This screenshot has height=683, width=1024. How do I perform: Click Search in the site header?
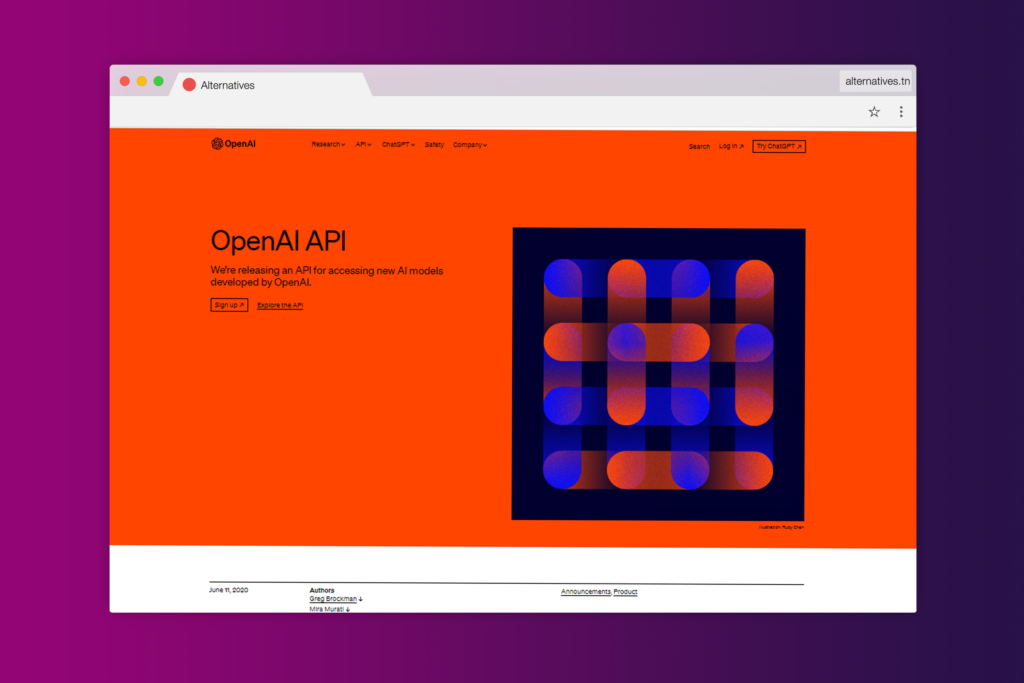tap(699, 146)
